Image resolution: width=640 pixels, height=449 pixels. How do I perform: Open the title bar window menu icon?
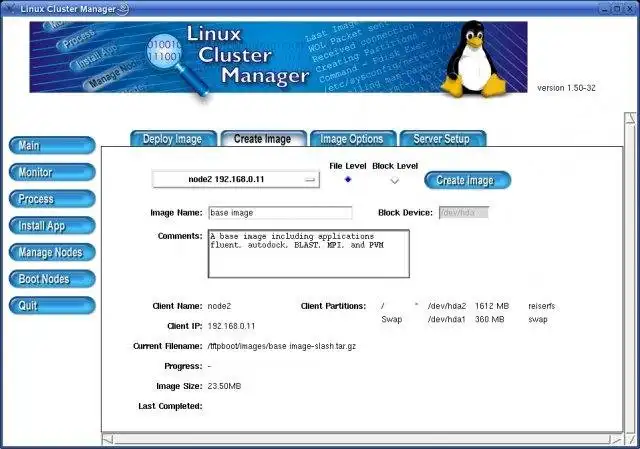tap(10, 8)
